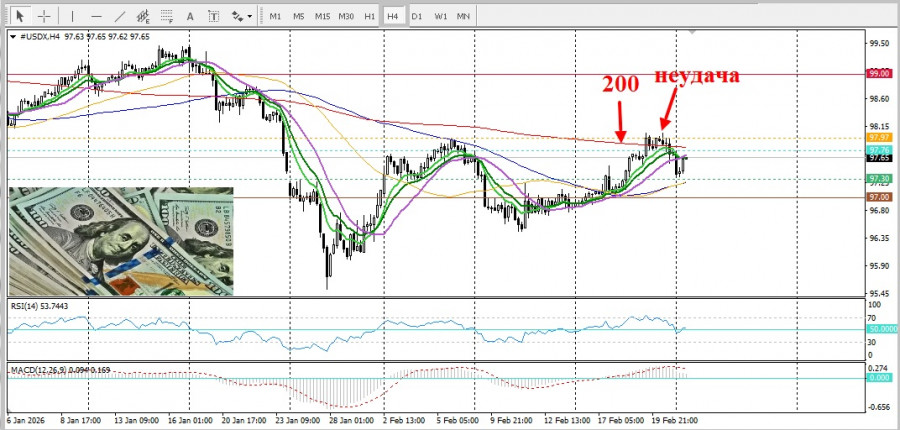The image size is (900, 430).
Task: Click the MACD -0.656 scale value
Action: point(879,407)
